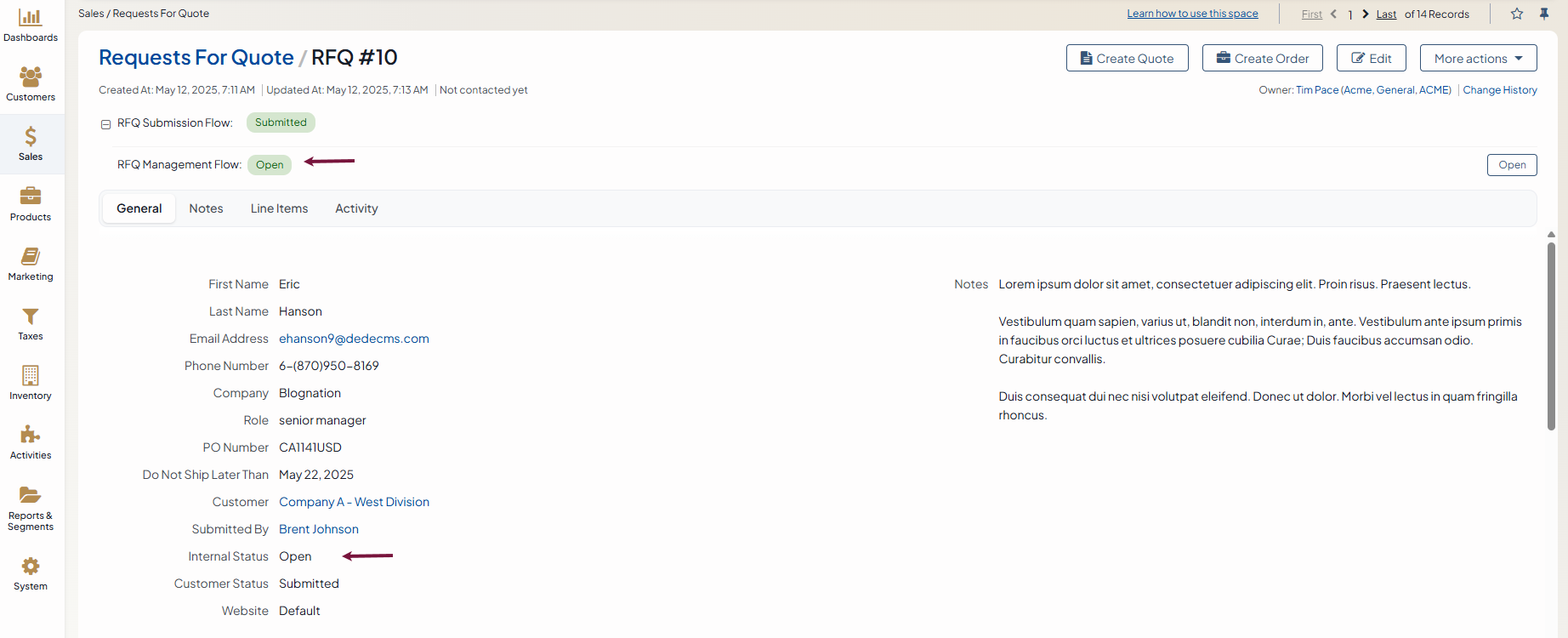Toggle the pin page icon
1568x638 pixels.
pyautogui.click(x=1544, y=14)
